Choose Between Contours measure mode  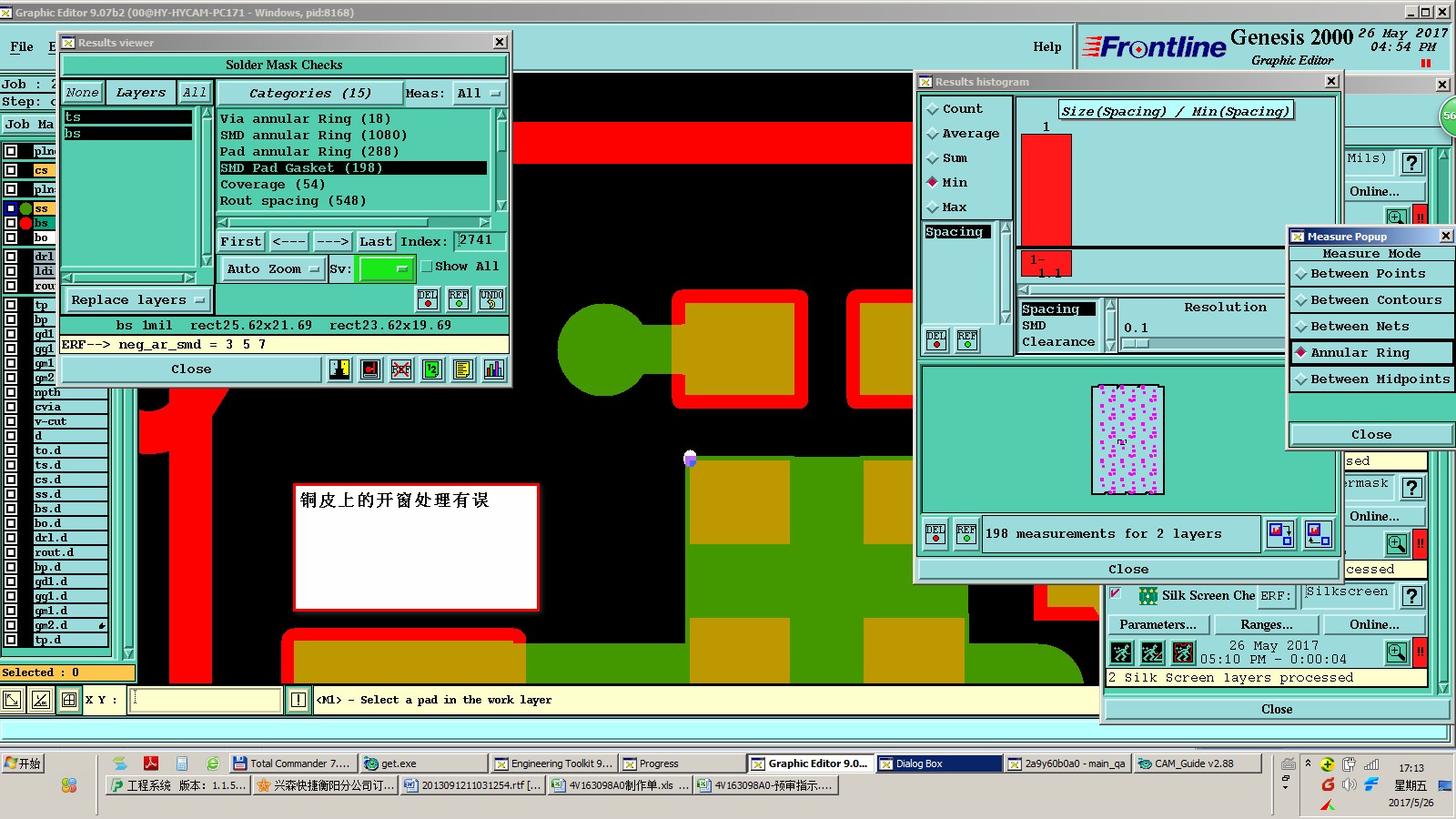(1371, 300)
